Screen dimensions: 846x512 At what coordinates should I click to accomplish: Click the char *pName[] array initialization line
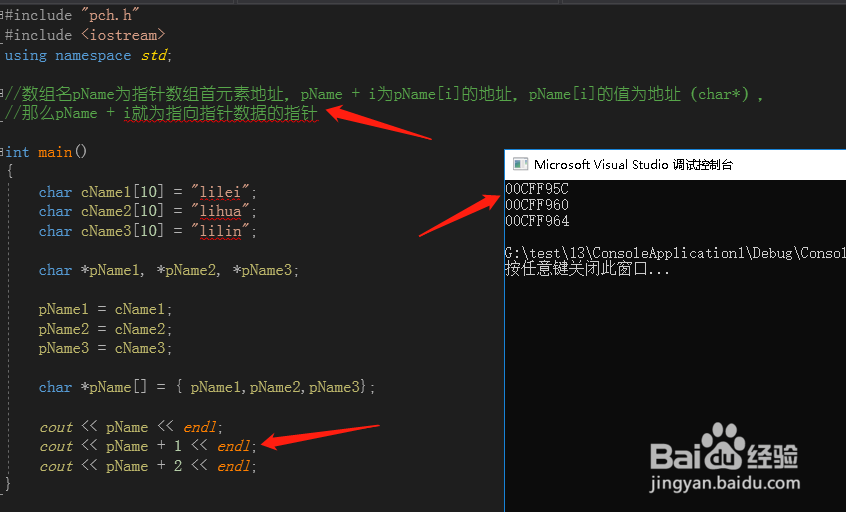[x=207, y=387]
